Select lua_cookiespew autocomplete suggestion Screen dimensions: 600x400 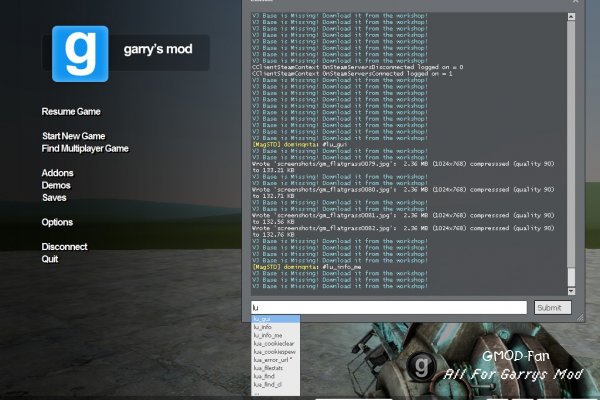(275, 351)
